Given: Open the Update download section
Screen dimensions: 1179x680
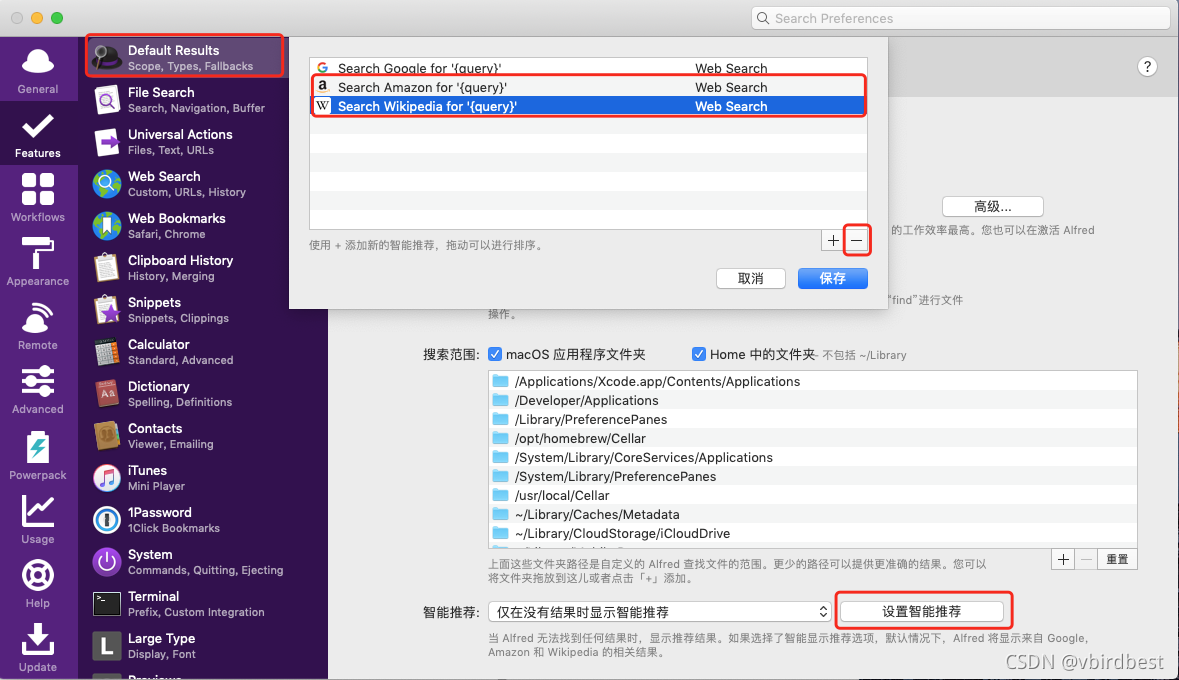Looking at the screenshot, I should (x=38, y=647).
